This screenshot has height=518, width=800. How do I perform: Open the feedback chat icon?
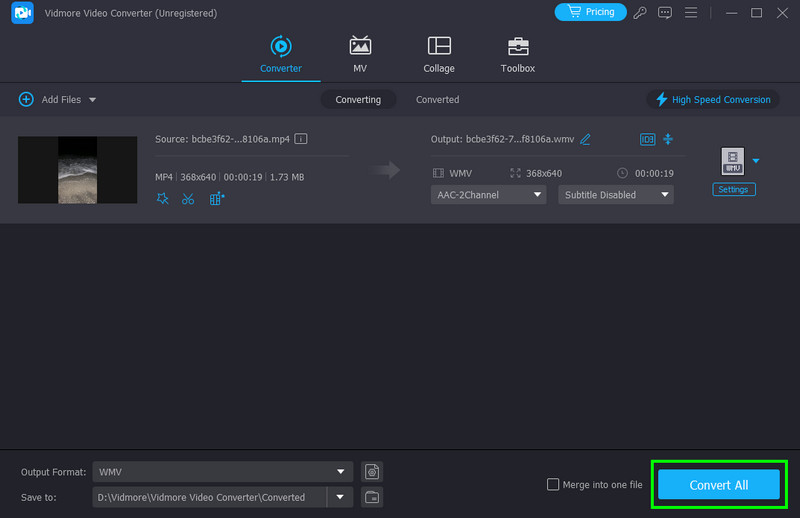click(x=665, y=13)
